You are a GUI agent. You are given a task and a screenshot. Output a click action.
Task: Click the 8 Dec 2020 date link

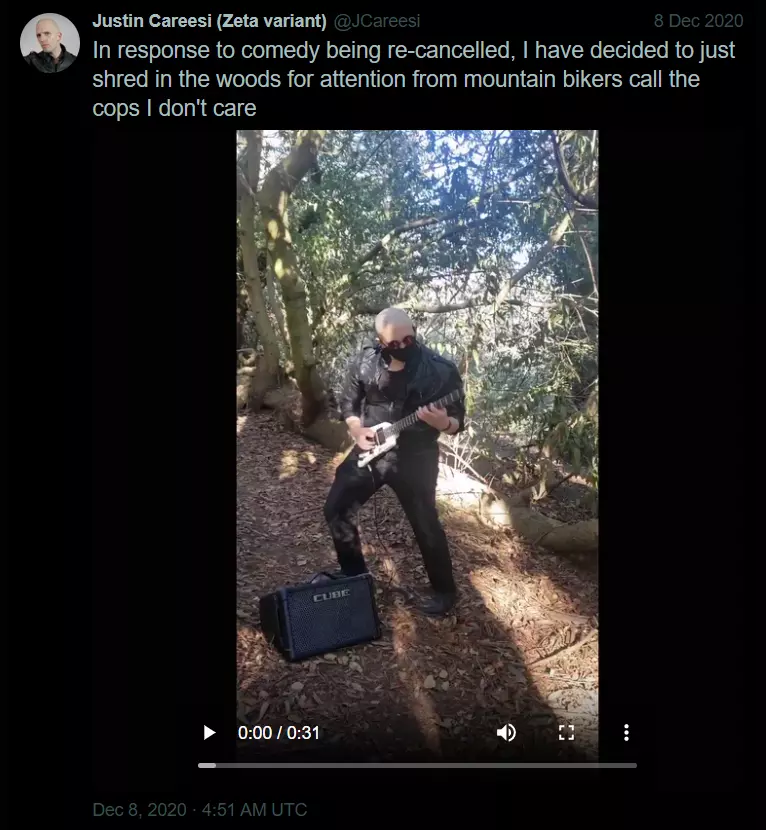coord(698,21)
